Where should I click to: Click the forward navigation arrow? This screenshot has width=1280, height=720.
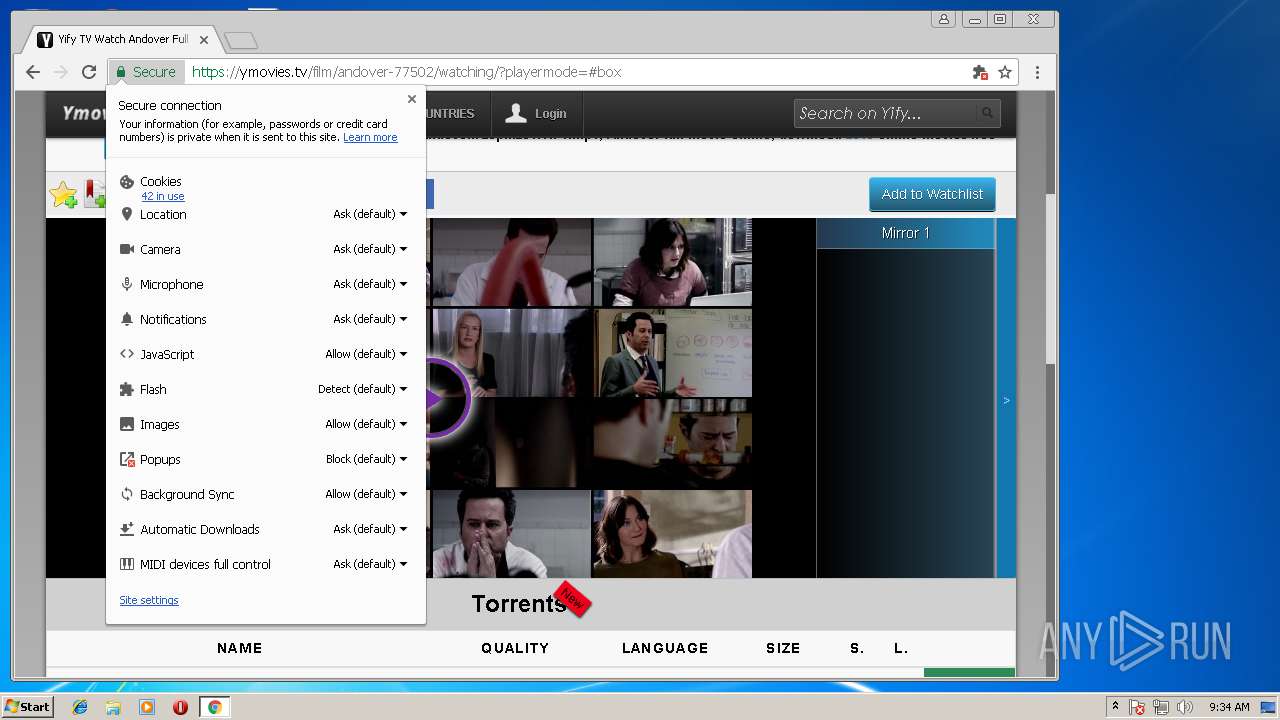pos(61,72)
